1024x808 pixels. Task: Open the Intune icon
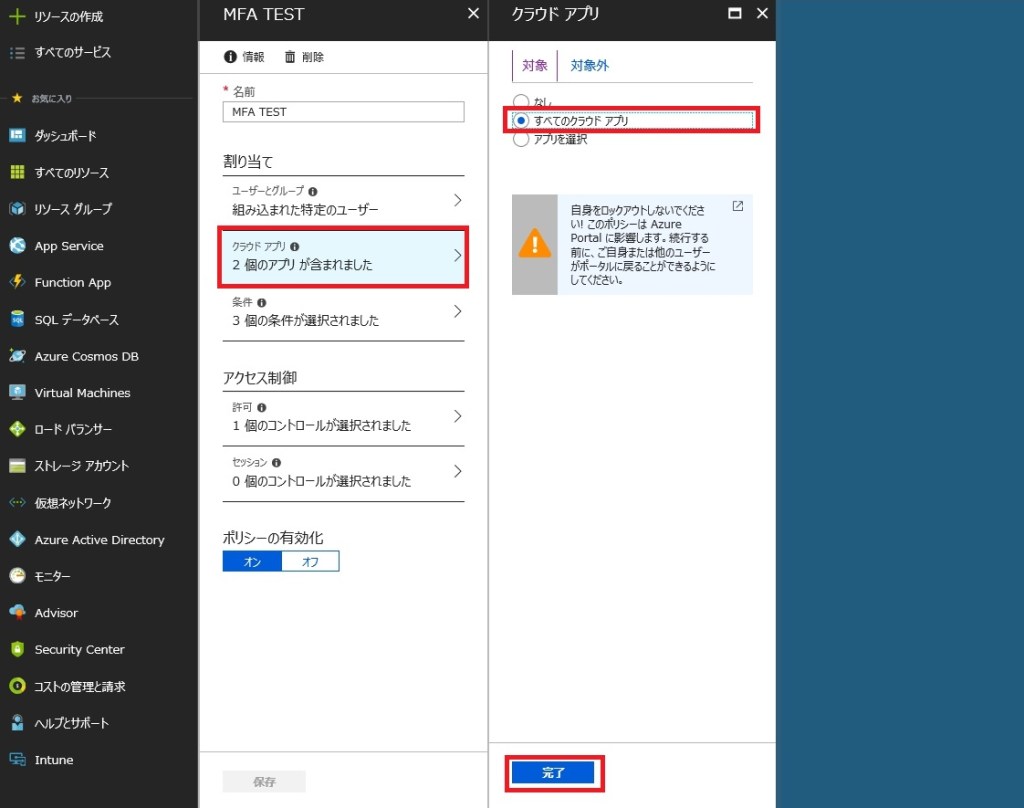point(17,760)
